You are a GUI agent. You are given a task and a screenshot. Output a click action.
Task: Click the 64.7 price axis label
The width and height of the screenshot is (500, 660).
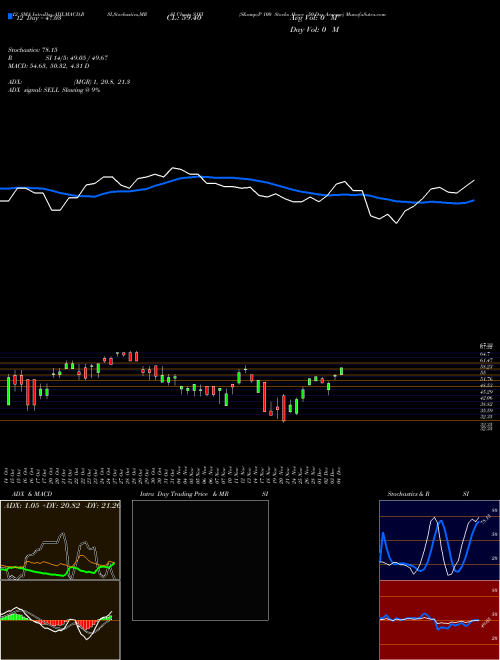(486, 354)
